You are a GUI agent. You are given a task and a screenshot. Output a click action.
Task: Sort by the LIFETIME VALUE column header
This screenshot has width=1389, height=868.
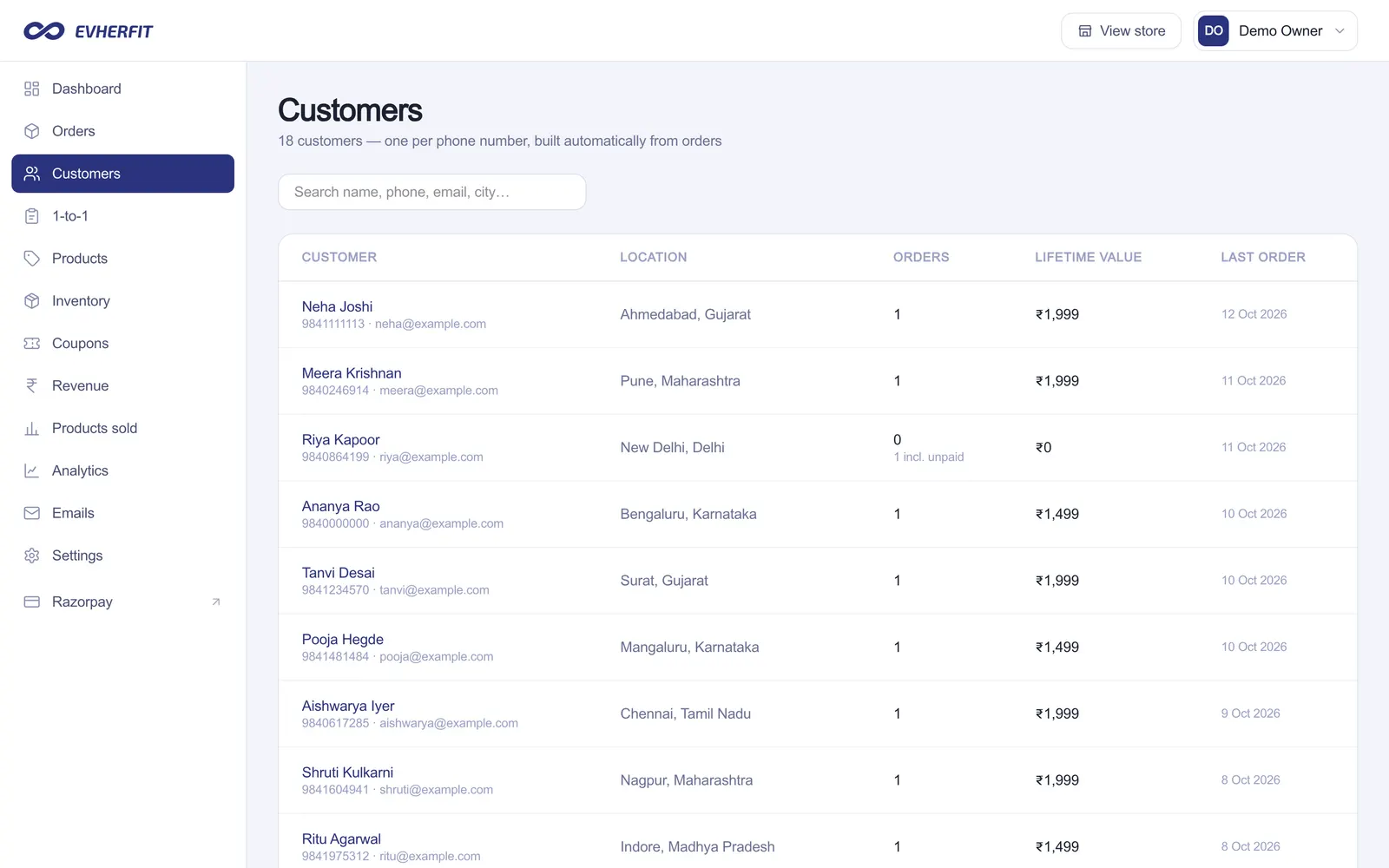pyautogui.click(x=1088, y=257)
